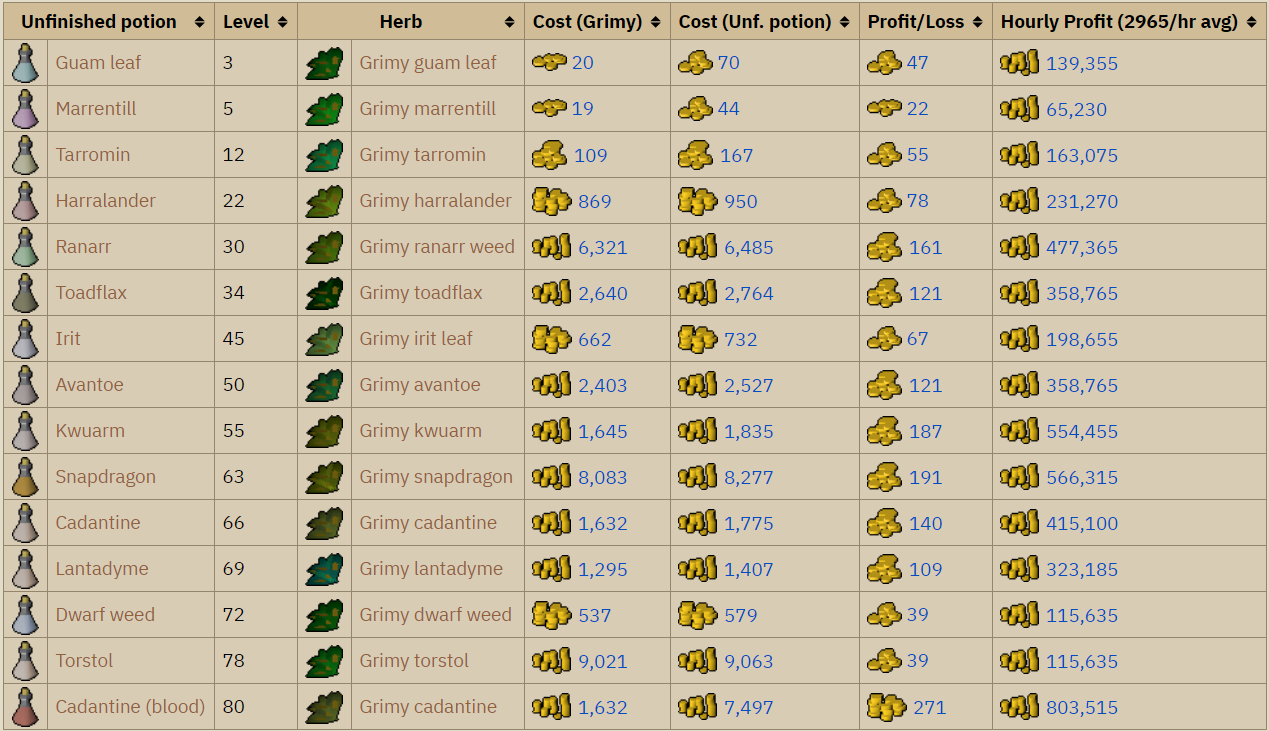The image size is (1269, 731).
Task: Click the Marrentill potion vial icon
Action: (x=24, y=108)
